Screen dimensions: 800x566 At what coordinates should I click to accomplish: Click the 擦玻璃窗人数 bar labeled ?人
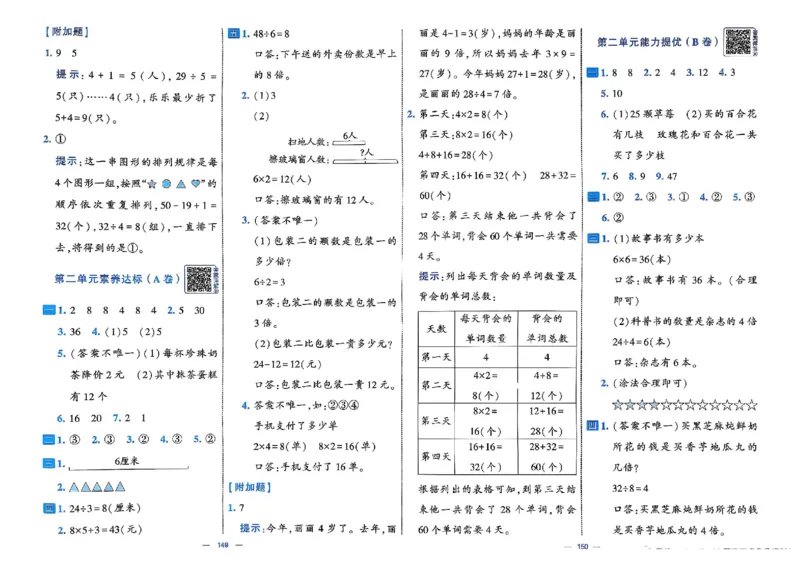(x=365, y=161)
